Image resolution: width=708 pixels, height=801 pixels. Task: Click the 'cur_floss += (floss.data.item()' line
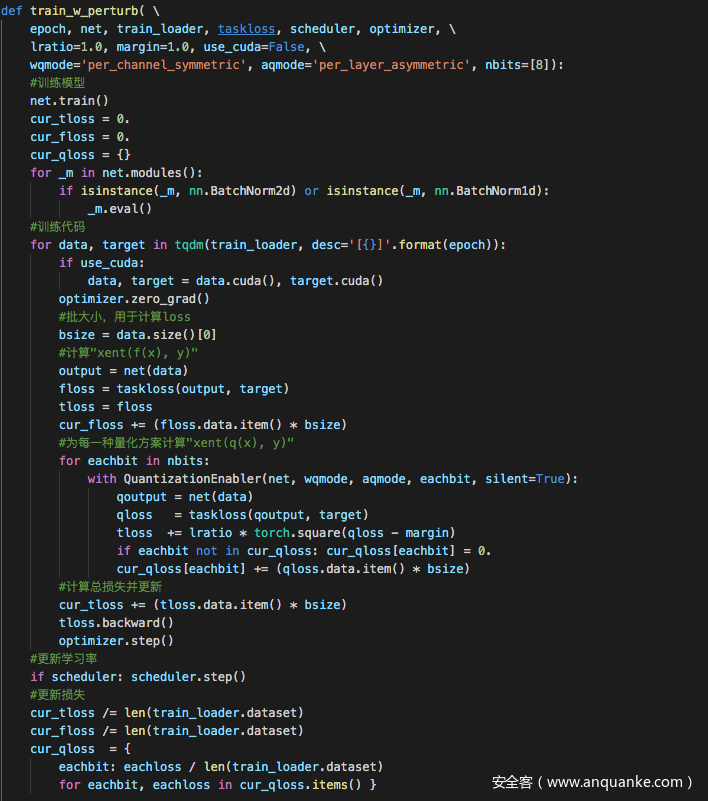tap(203, 425)
